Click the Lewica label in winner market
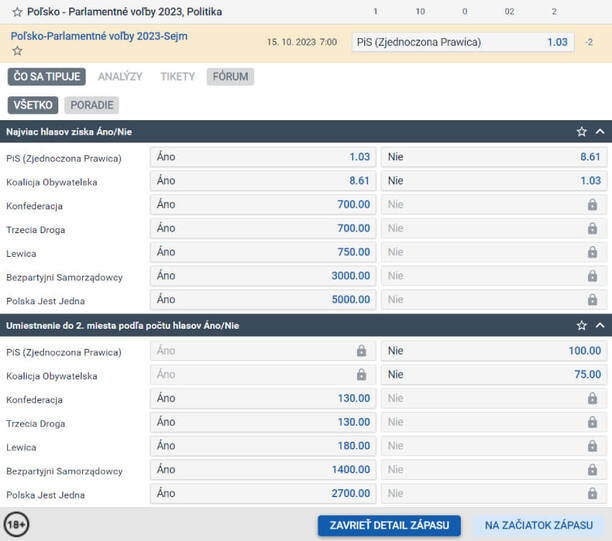 click(x=21, y=254)
